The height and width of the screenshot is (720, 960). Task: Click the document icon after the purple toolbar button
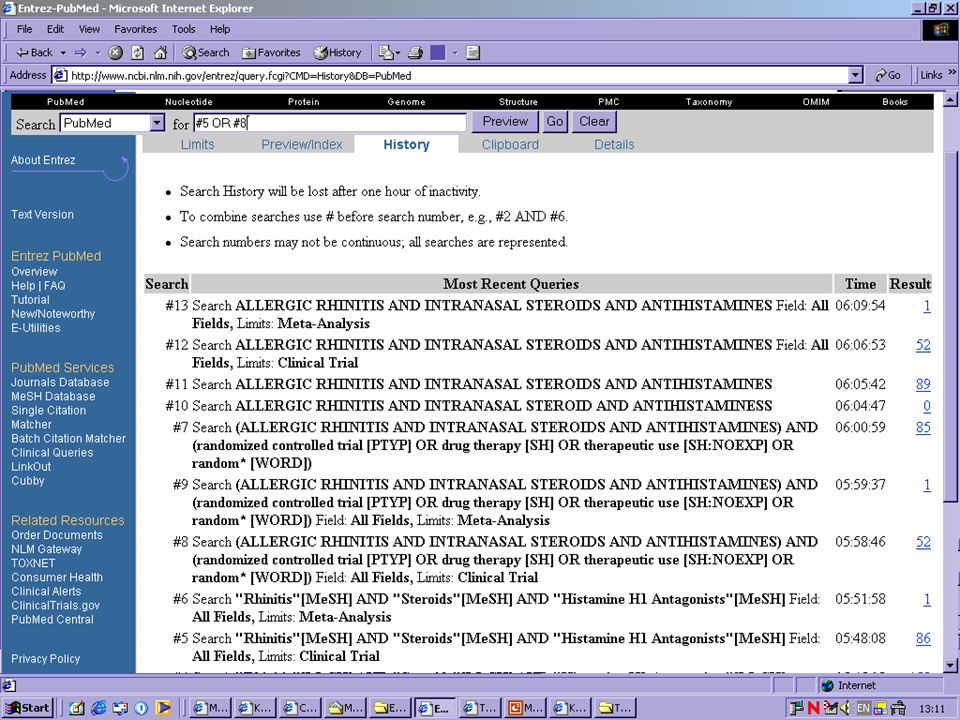tap(473, 53)
